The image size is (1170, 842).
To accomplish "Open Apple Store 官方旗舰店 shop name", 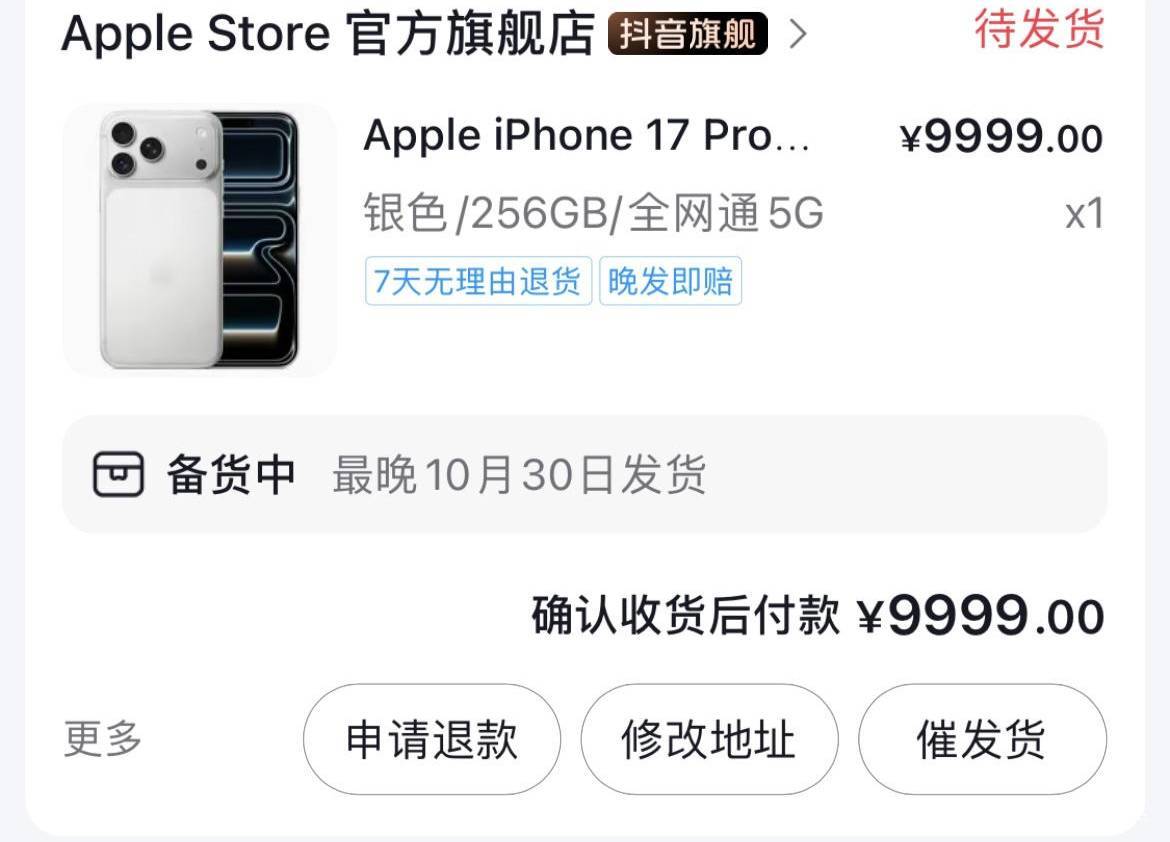I will tap(328, 34).
